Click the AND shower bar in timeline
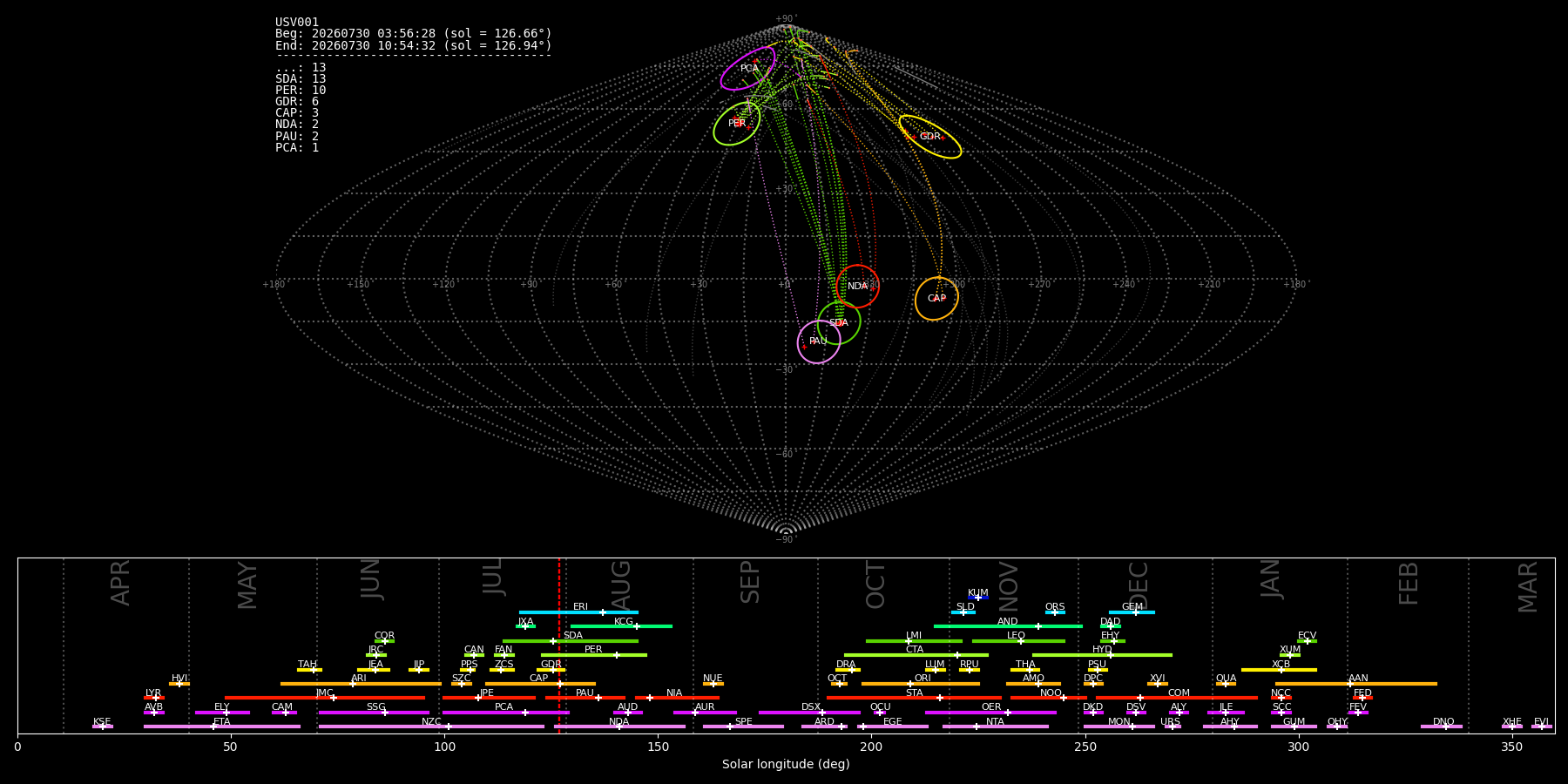This screenshot has width=1568, height=784. point(1008,625)
